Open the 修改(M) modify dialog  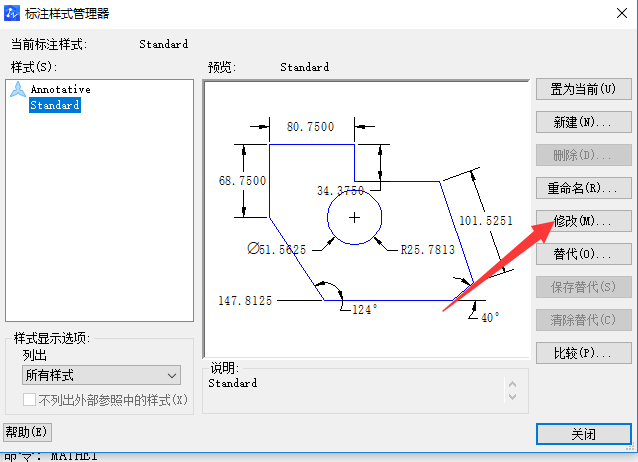pos(584,221)
